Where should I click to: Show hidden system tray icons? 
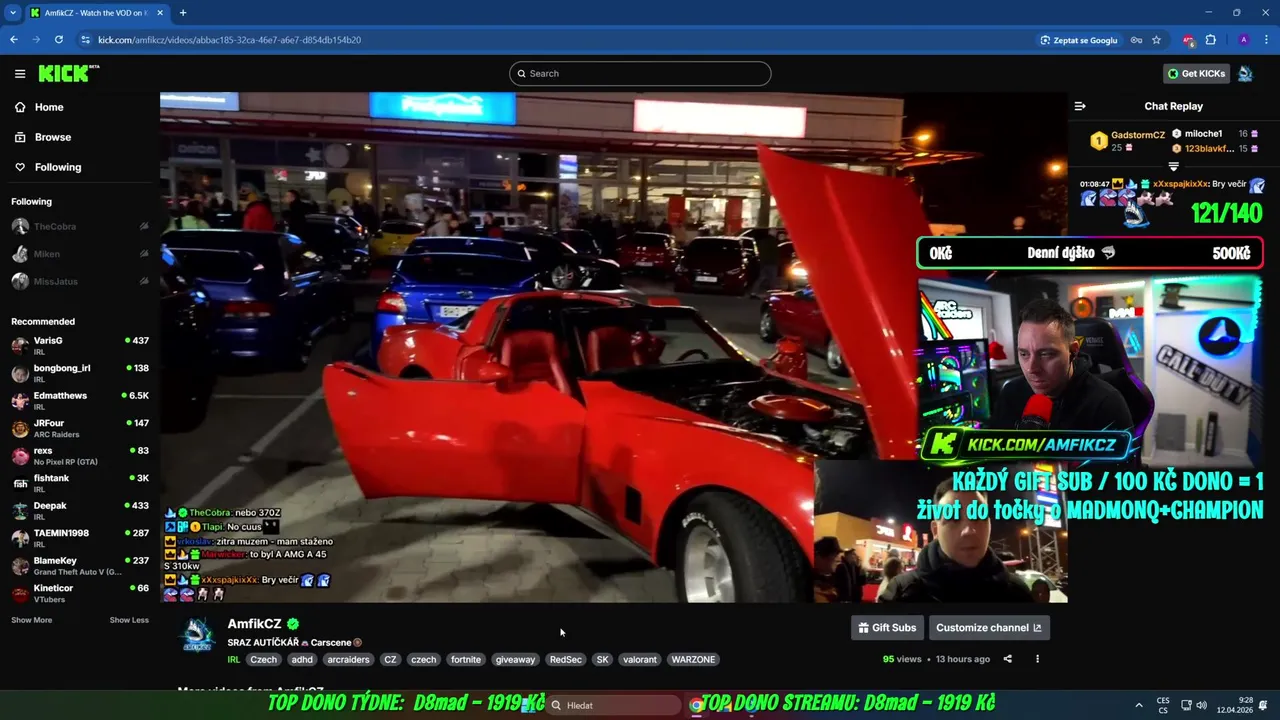click(1138, 705)
